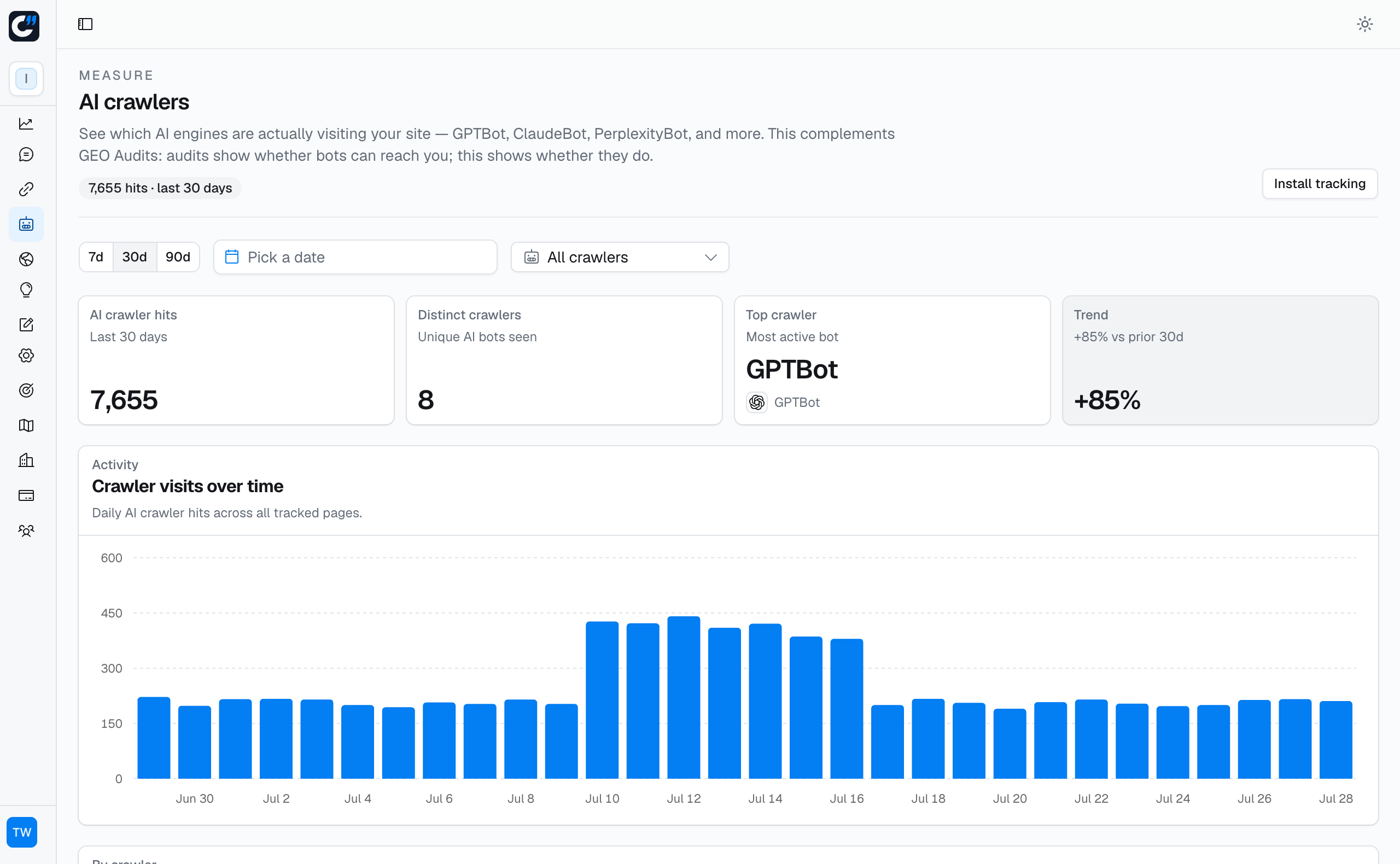Screen dimensions: 1400x864
Task: Expand the All crawlers dropdown
Action: click(620, 257)
